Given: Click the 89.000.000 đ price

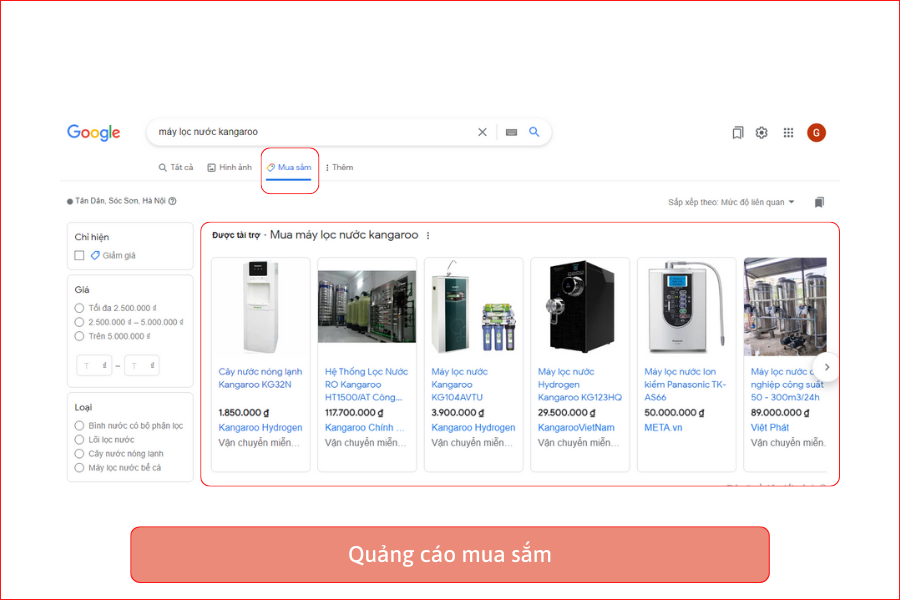Looking at the screenshot, I should click(781, 413).
